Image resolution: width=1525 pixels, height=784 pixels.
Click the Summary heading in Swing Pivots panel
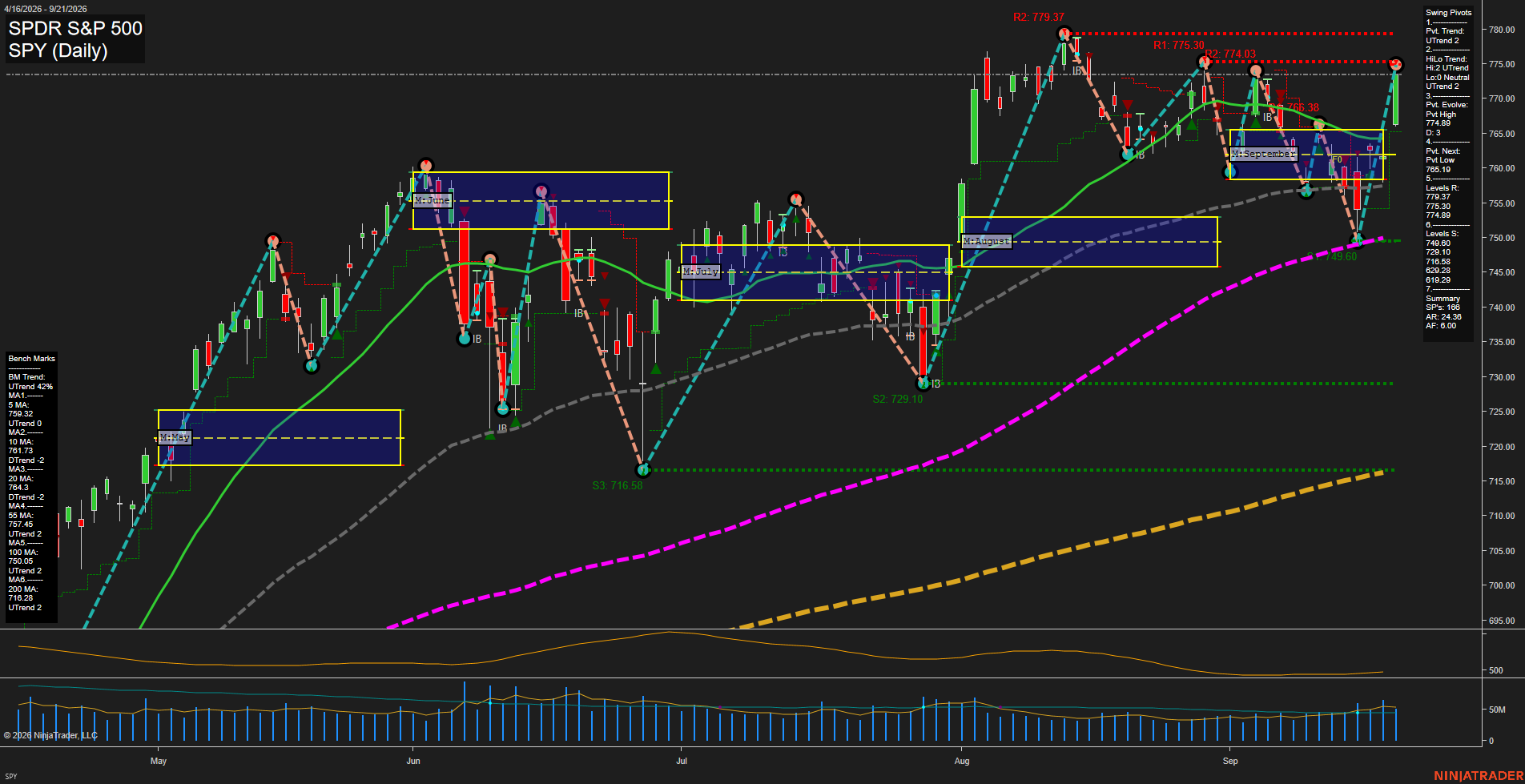1443,299
